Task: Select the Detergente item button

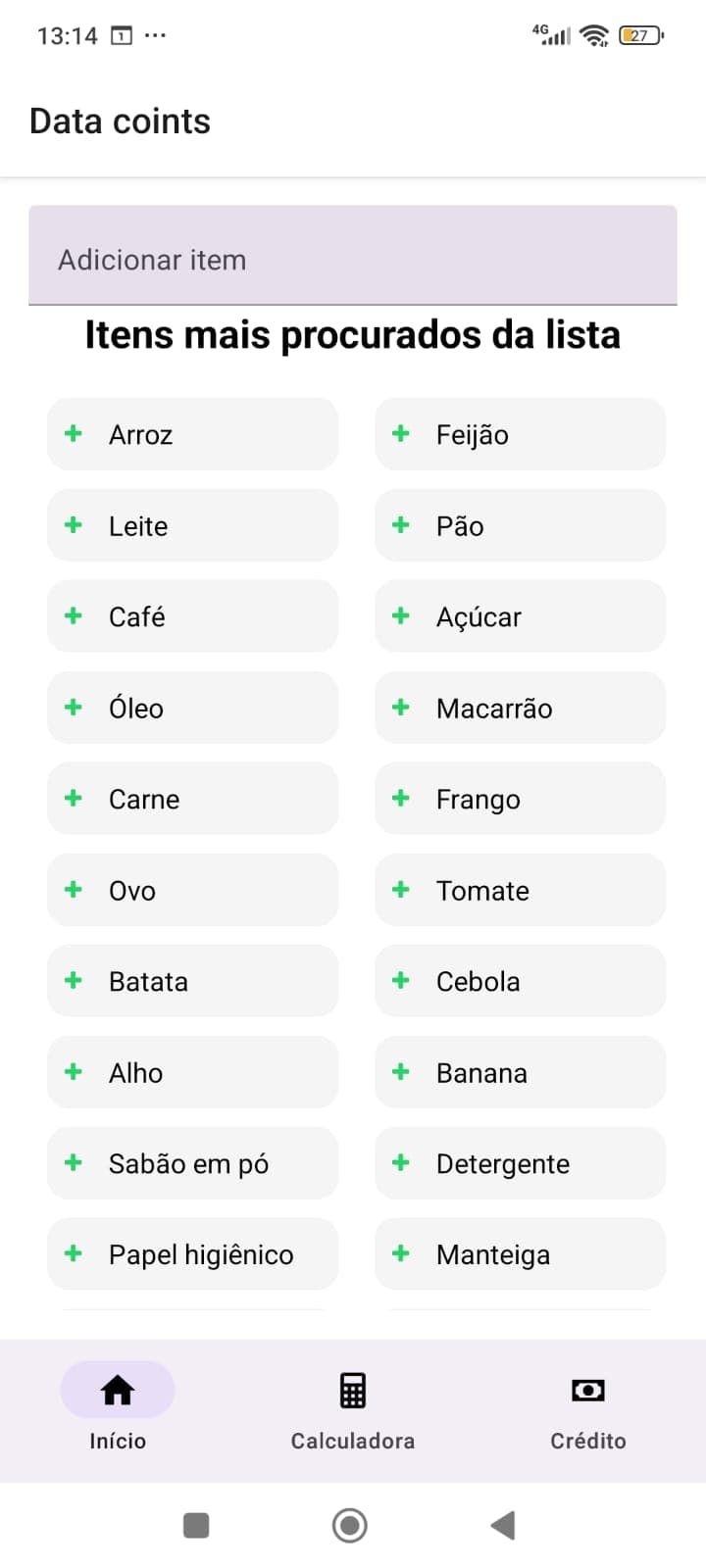Action: tap(520, 1163)
